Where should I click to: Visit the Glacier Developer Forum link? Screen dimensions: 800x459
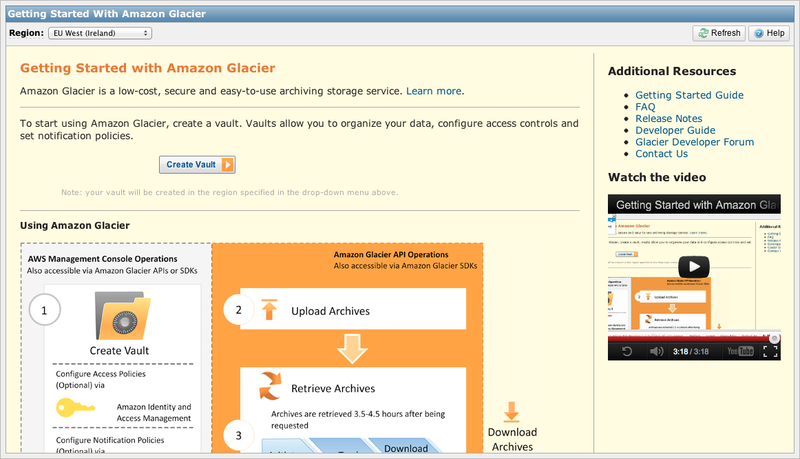694,142
